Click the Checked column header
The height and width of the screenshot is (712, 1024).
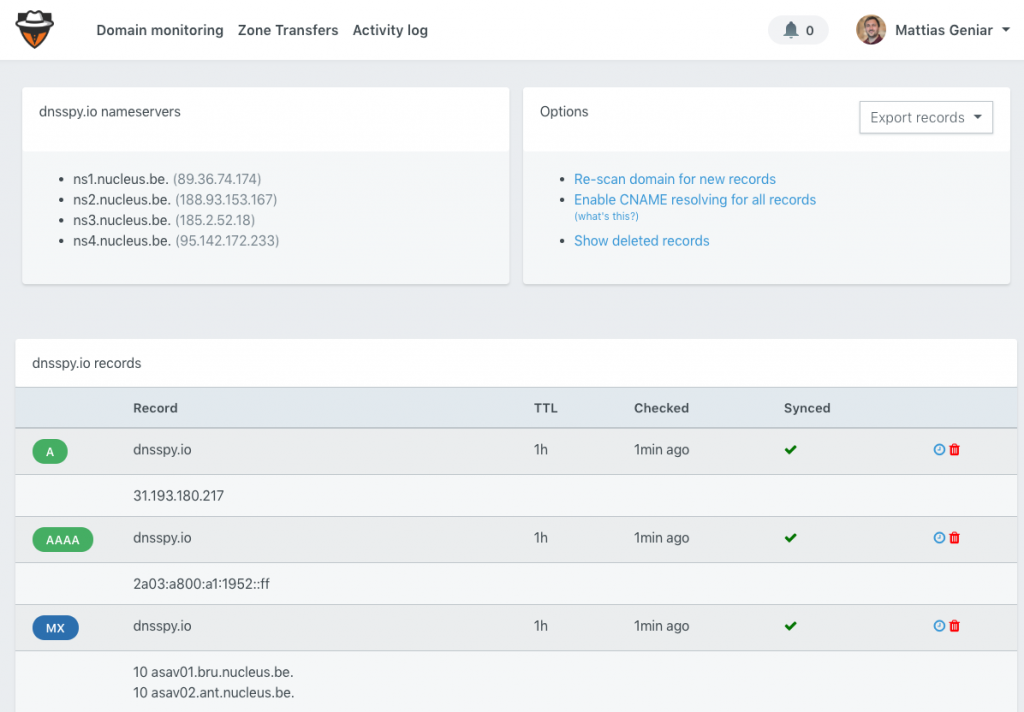pos(662,408)
